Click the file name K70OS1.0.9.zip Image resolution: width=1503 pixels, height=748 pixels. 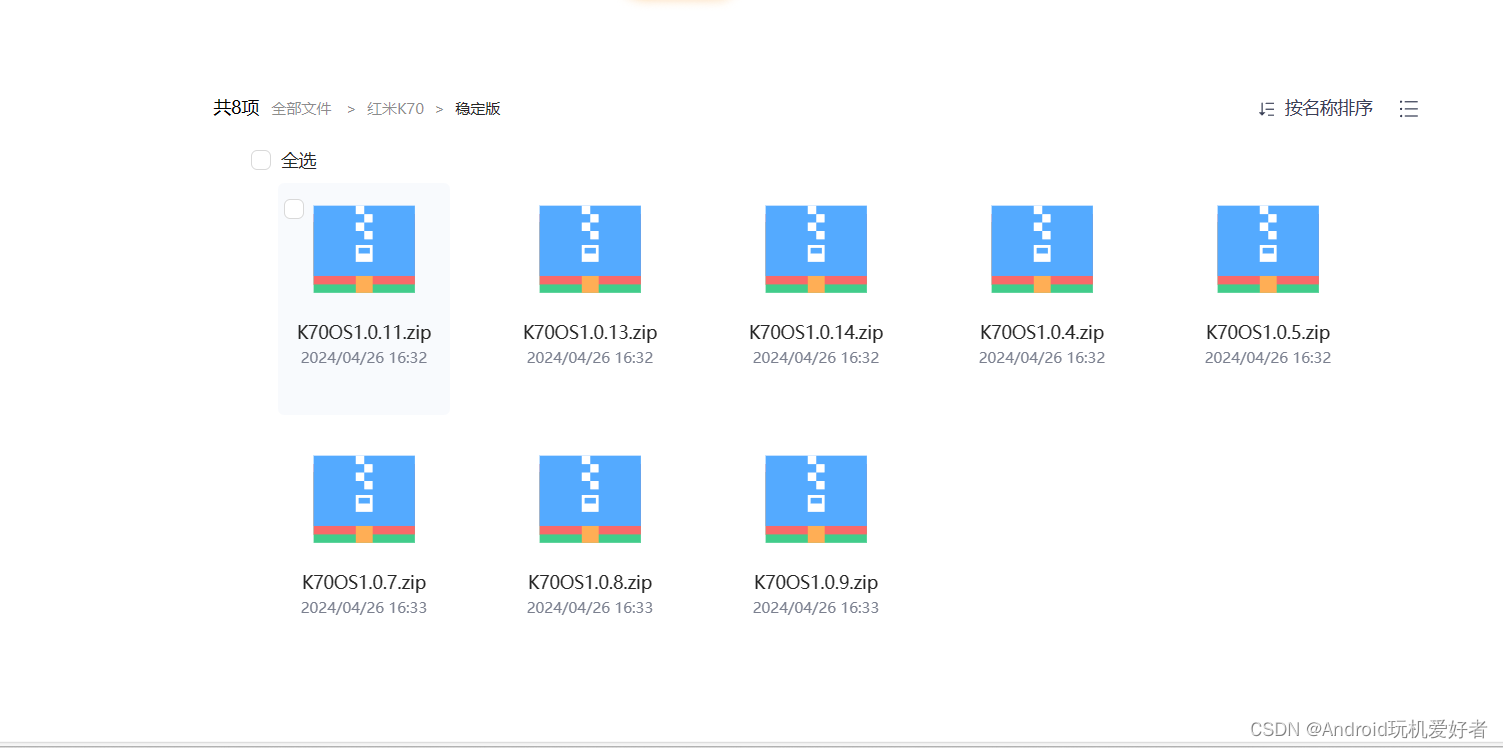coord(816,582)
